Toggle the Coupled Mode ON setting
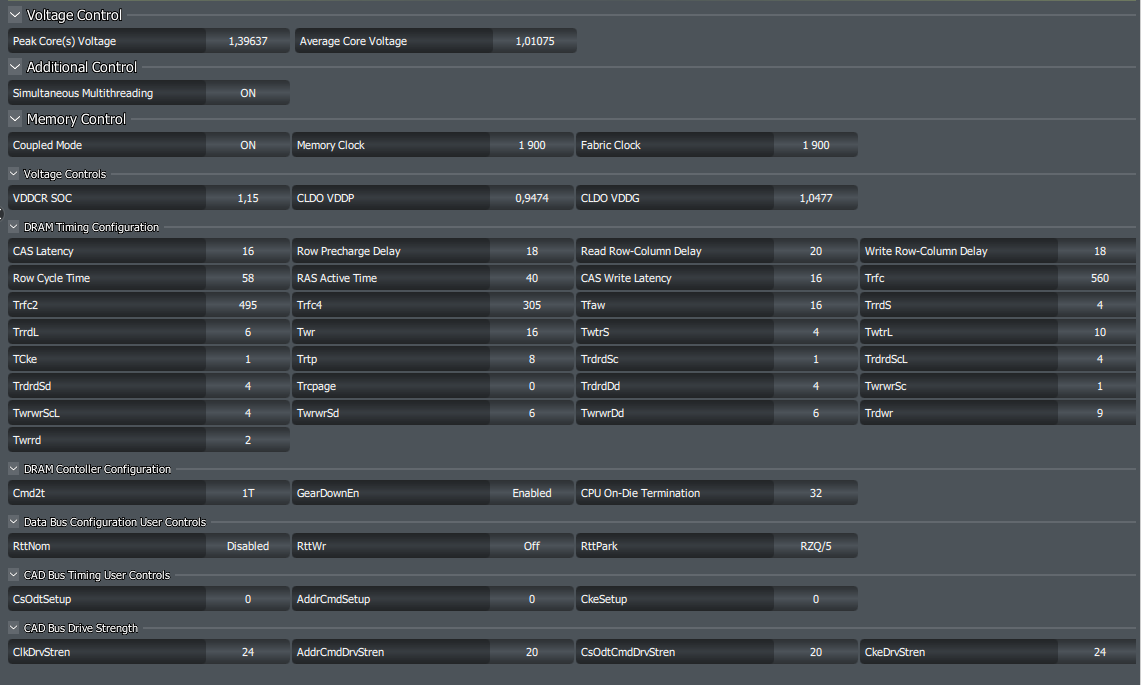 pyautogui.click(x=248, y=145)
